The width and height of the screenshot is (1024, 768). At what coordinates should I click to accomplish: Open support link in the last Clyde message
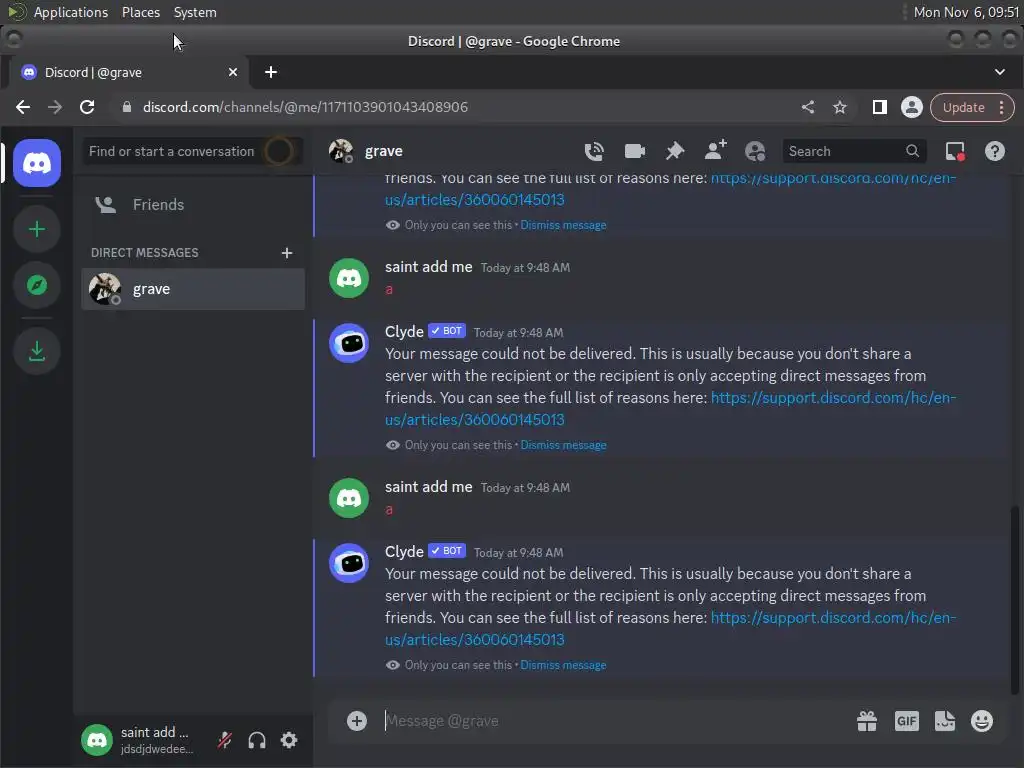pyautogui.click(x=670, y=629)
